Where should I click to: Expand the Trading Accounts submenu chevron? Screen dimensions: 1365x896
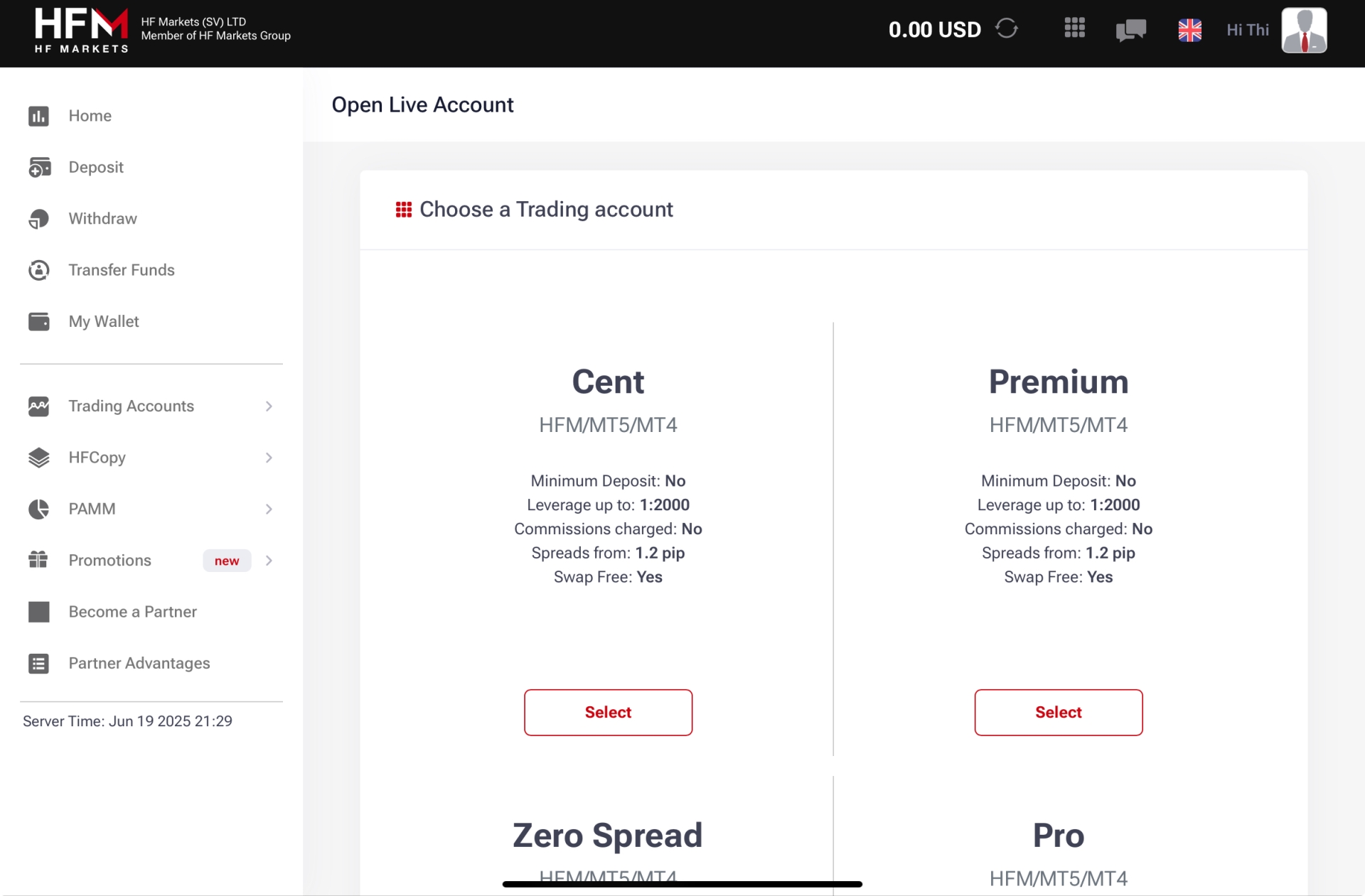[x=269, y=406]
